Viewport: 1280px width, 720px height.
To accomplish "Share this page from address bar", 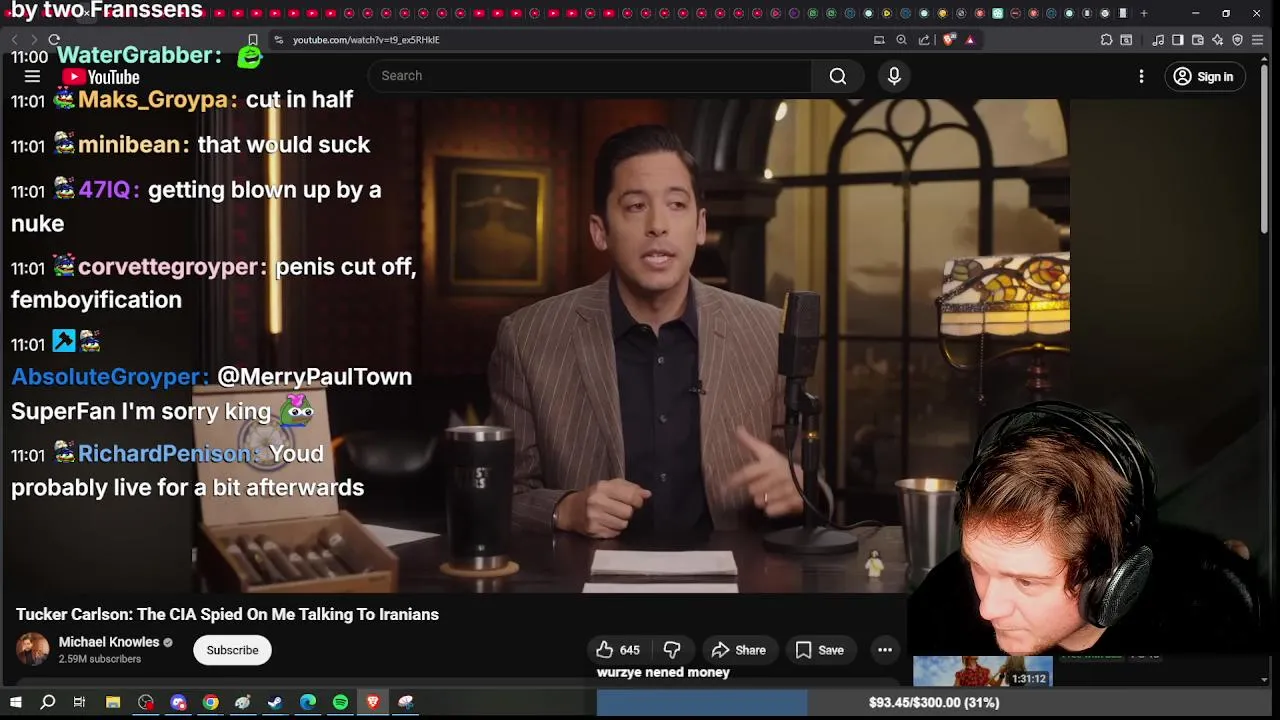I will [x=924, y=40].
